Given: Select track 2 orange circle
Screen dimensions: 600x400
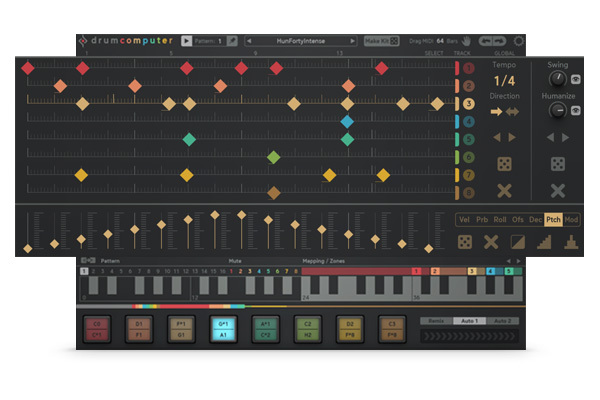Looking at the screenshot, I should pos(469,86).
